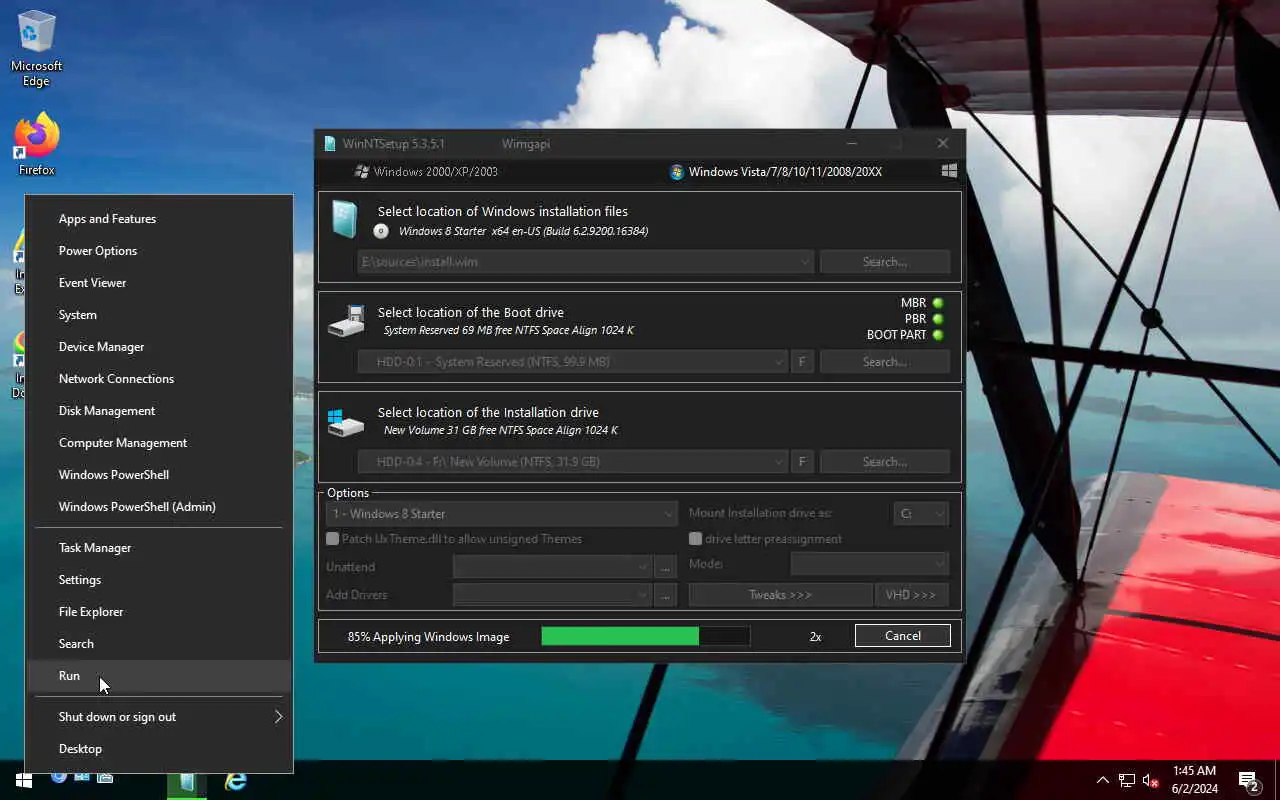The width and height of the screenshot is (1280, 800).
Task: Click Search button for Boot drive
Action: pyautogui.click(x=885, y=362)
